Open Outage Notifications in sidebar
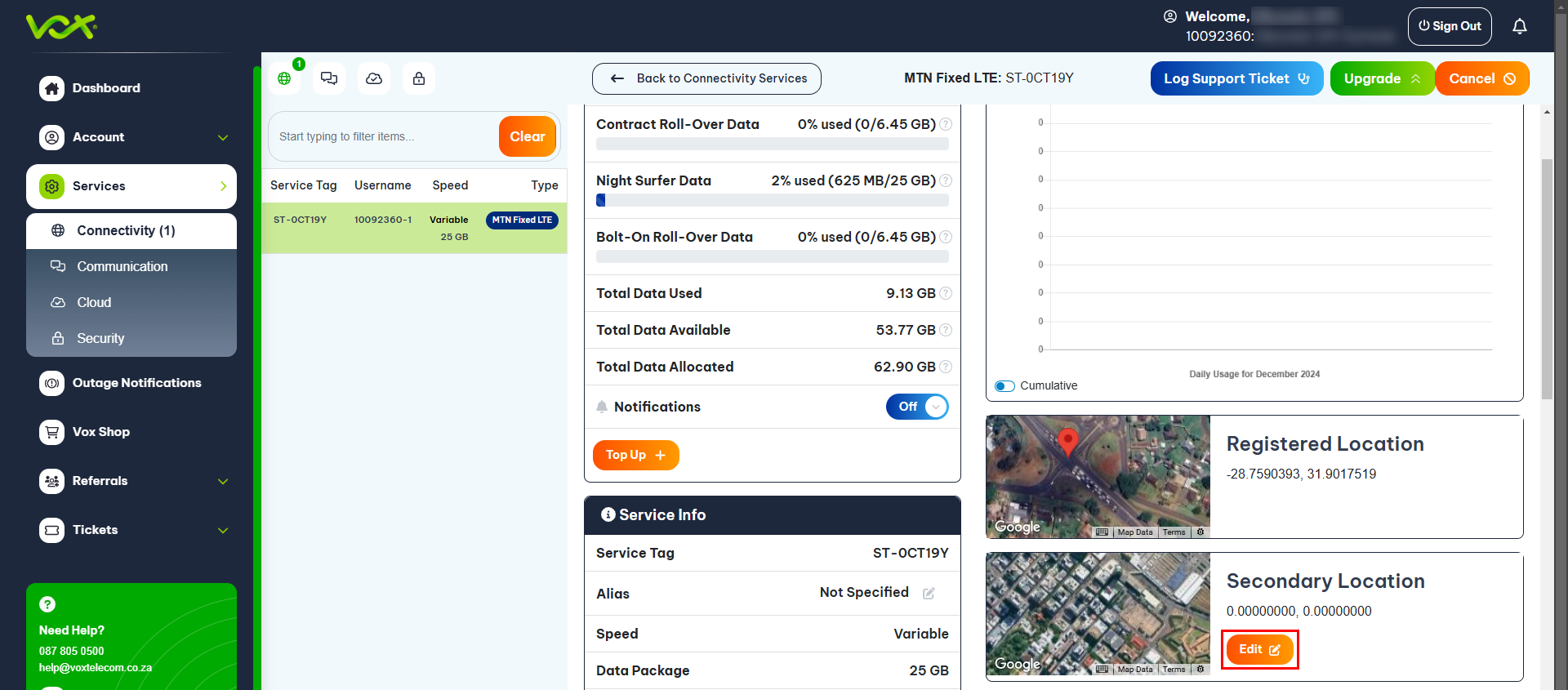1568x690 pixels. [136, 383]
